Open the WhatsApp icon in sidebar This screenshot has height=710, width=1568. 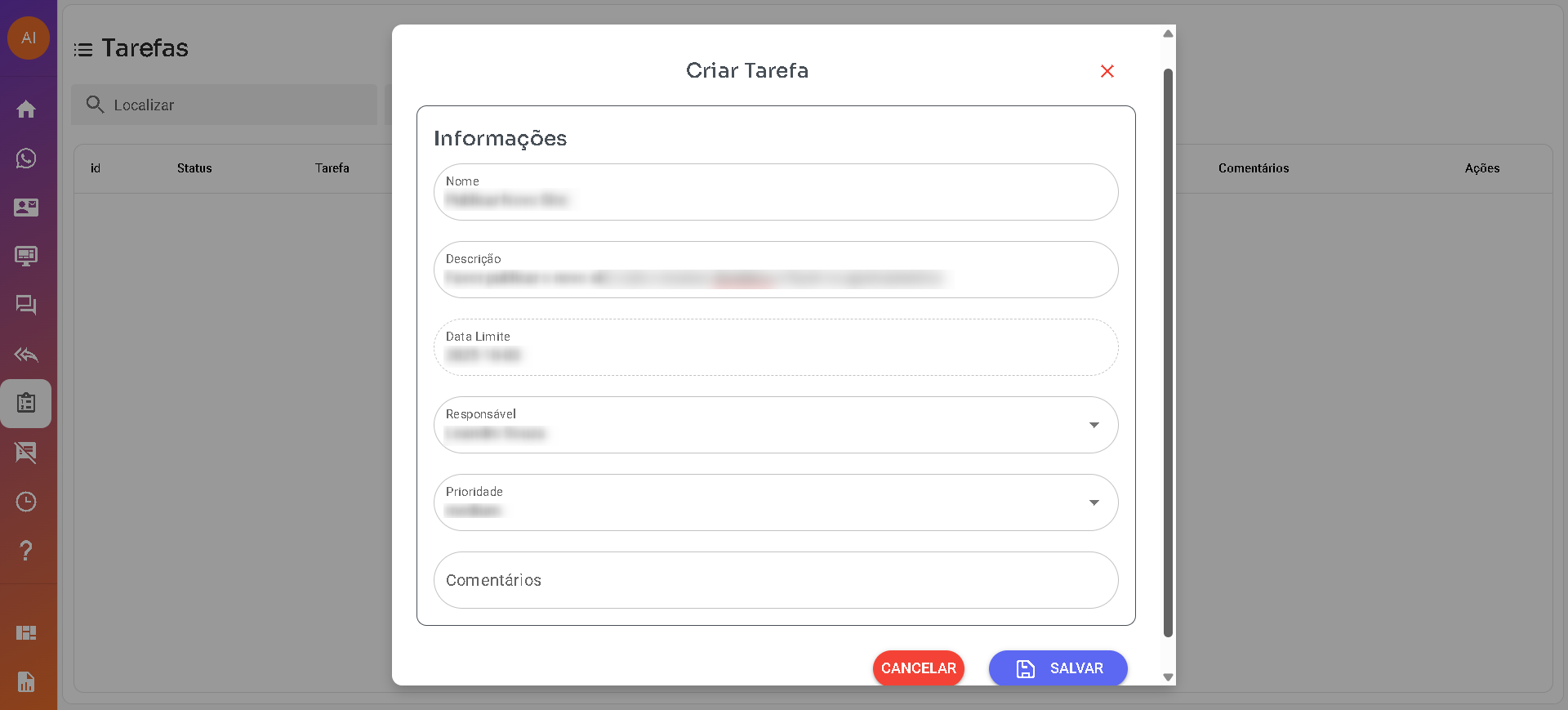pyautogui.click(x=26, y=159)
